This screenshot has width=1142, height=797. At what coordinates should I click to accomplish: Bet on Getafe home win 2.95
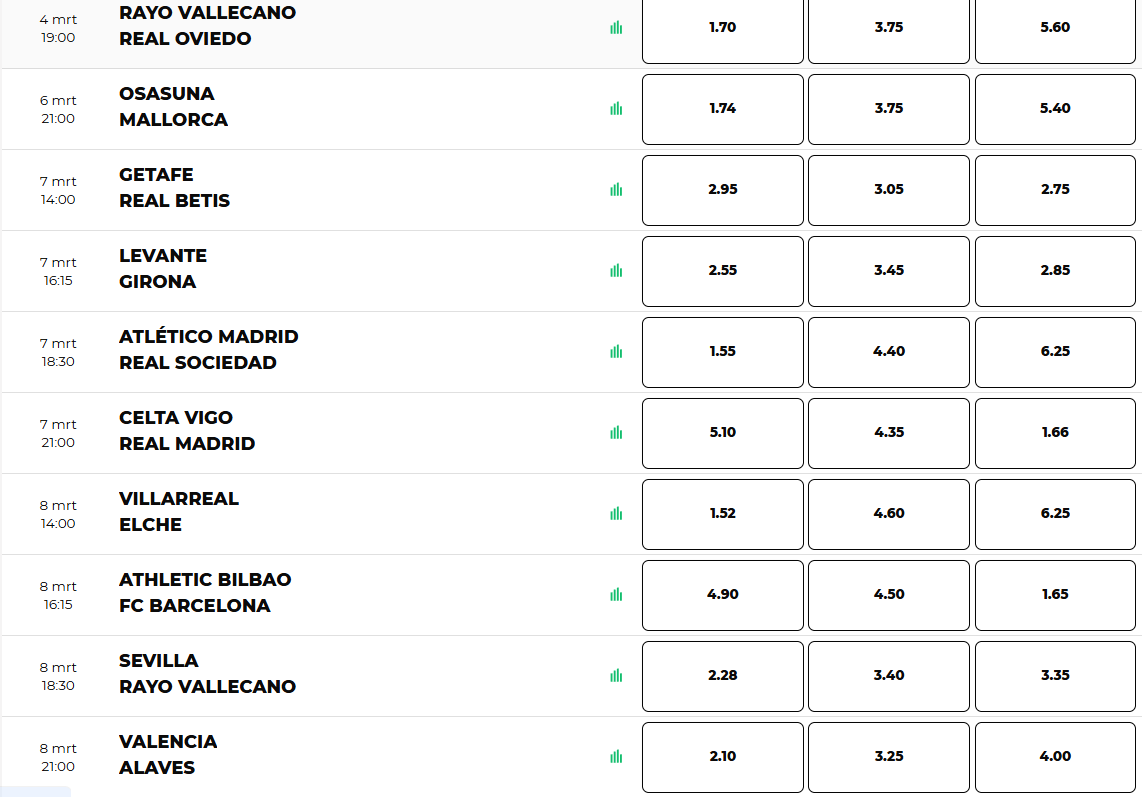coord(722,190)
